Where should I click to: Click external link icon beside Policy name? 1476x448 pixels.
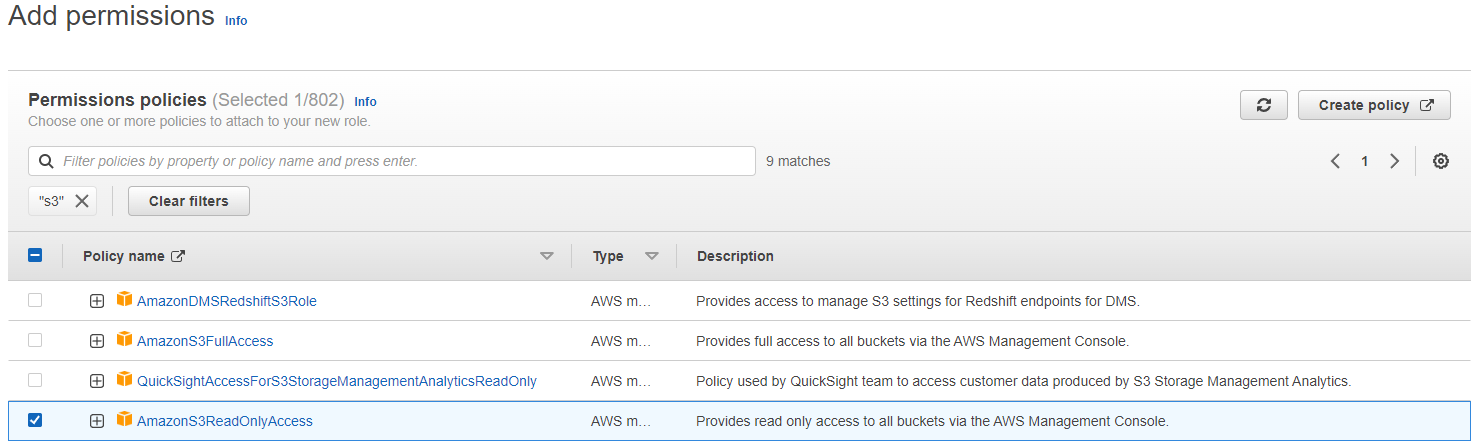(178, 256)
